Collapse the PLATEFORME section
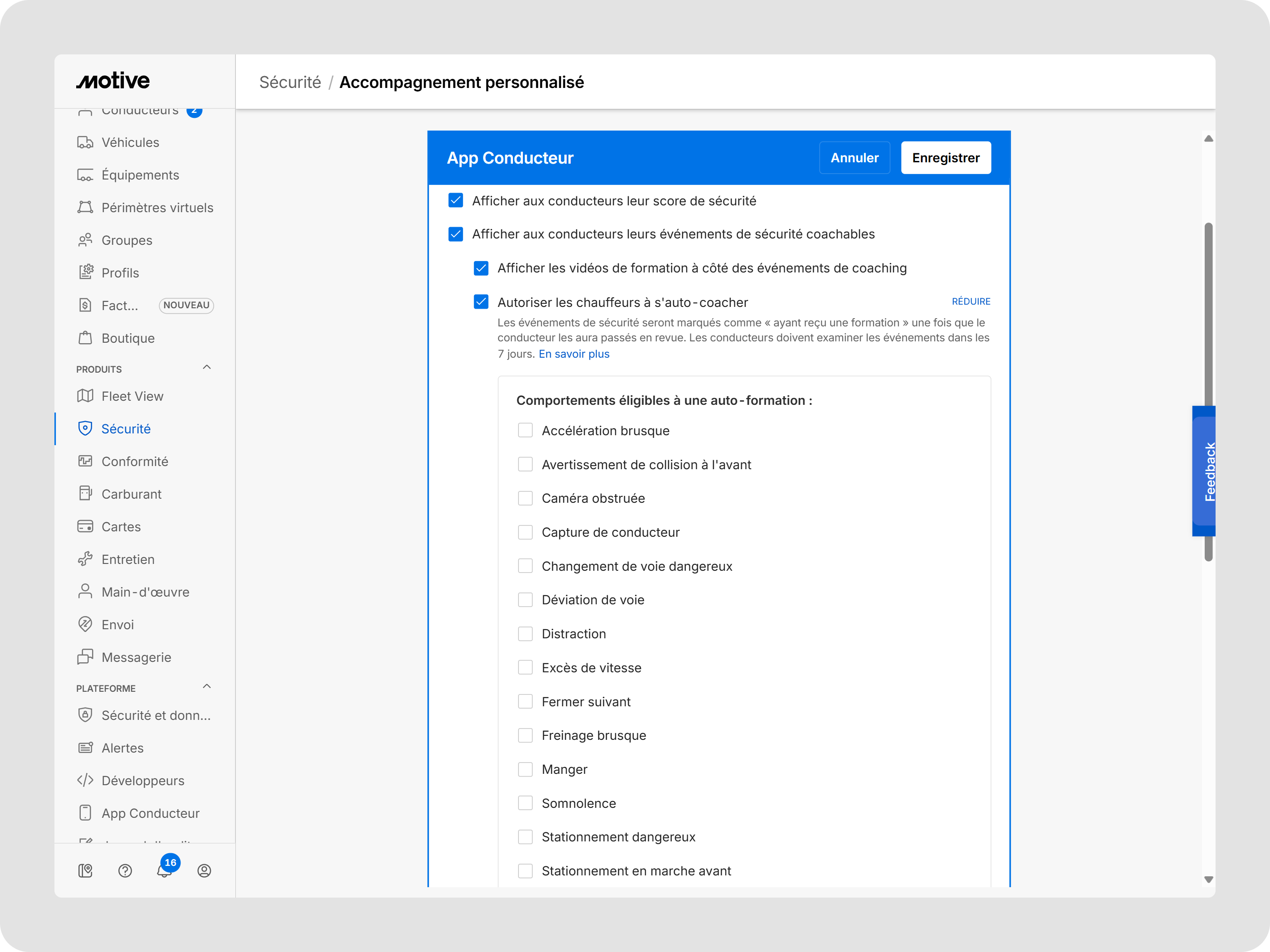Screen dimensions: 1270x952 coord(207,686)
